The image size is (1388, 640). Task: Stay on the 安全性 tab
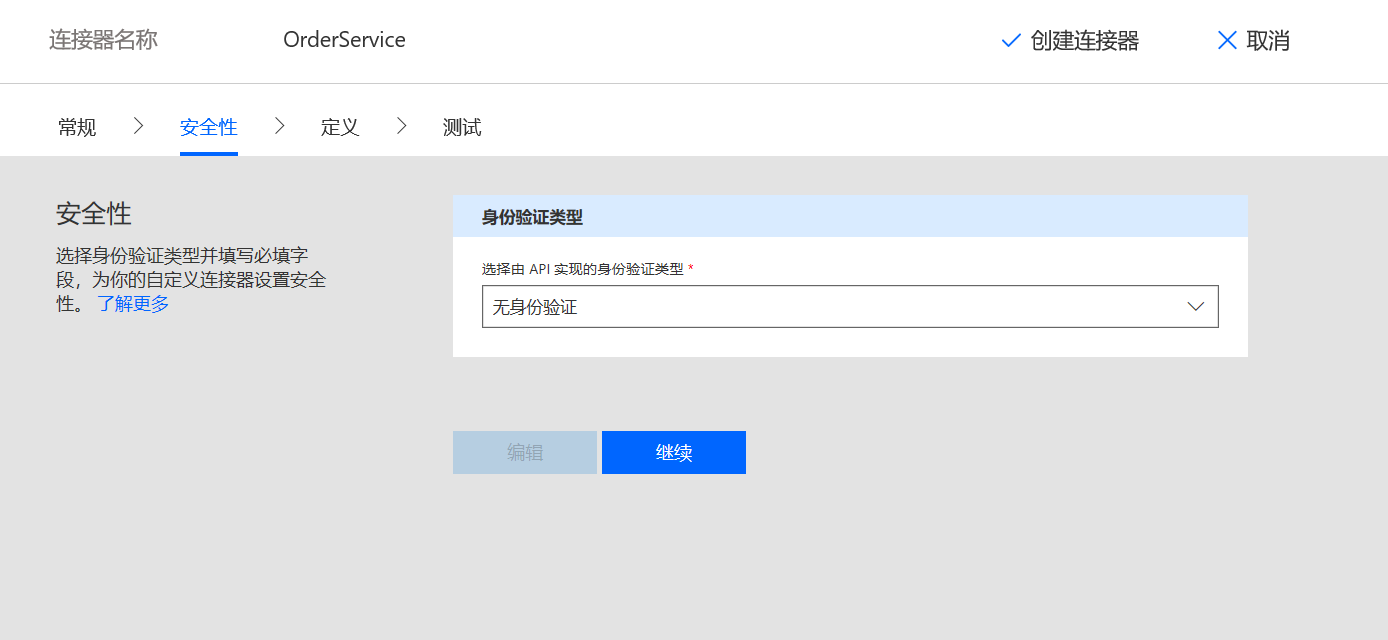(208, 127)
